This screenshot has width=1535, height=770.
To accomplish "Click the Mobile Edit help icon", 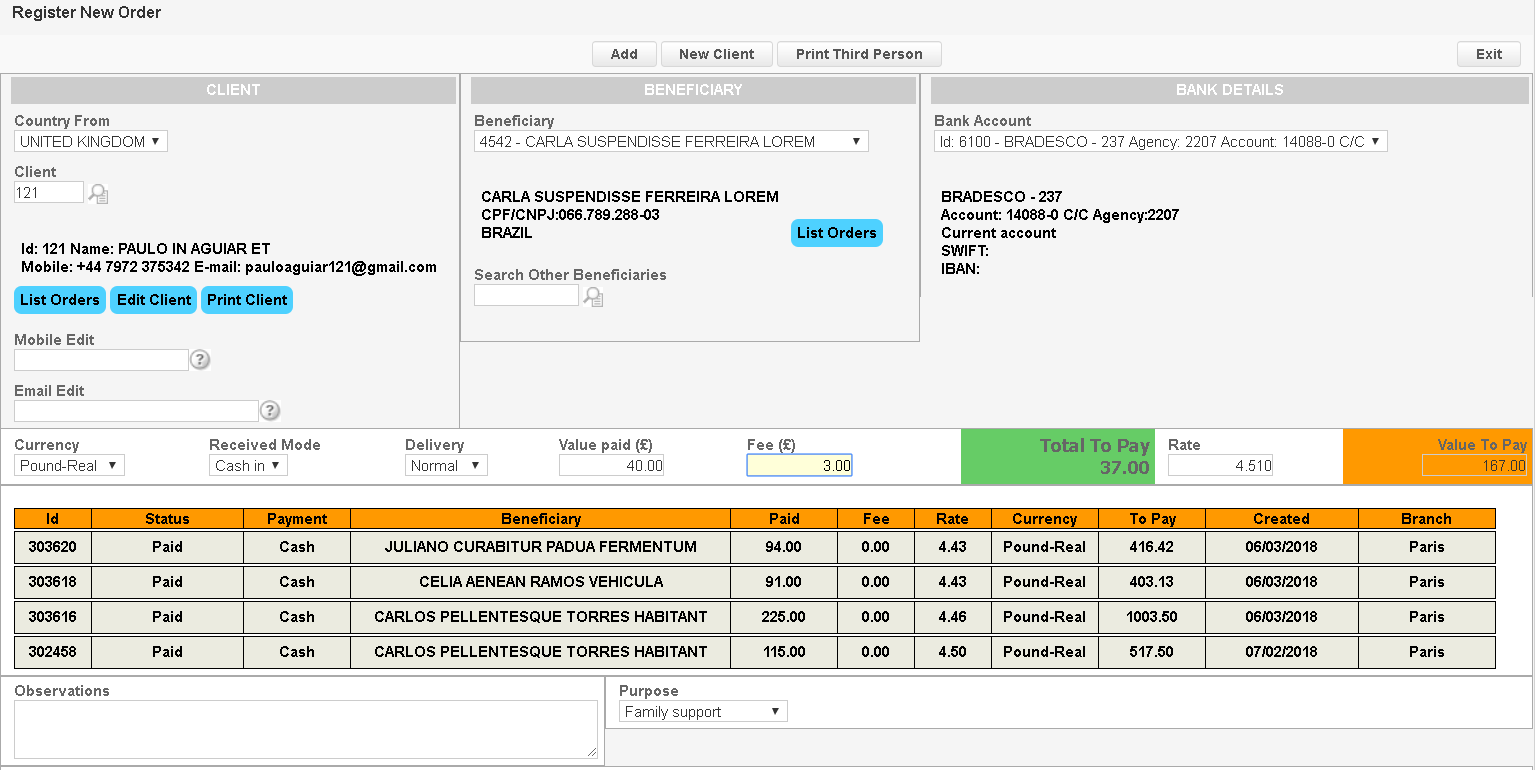I will click(x=200, y=360).
